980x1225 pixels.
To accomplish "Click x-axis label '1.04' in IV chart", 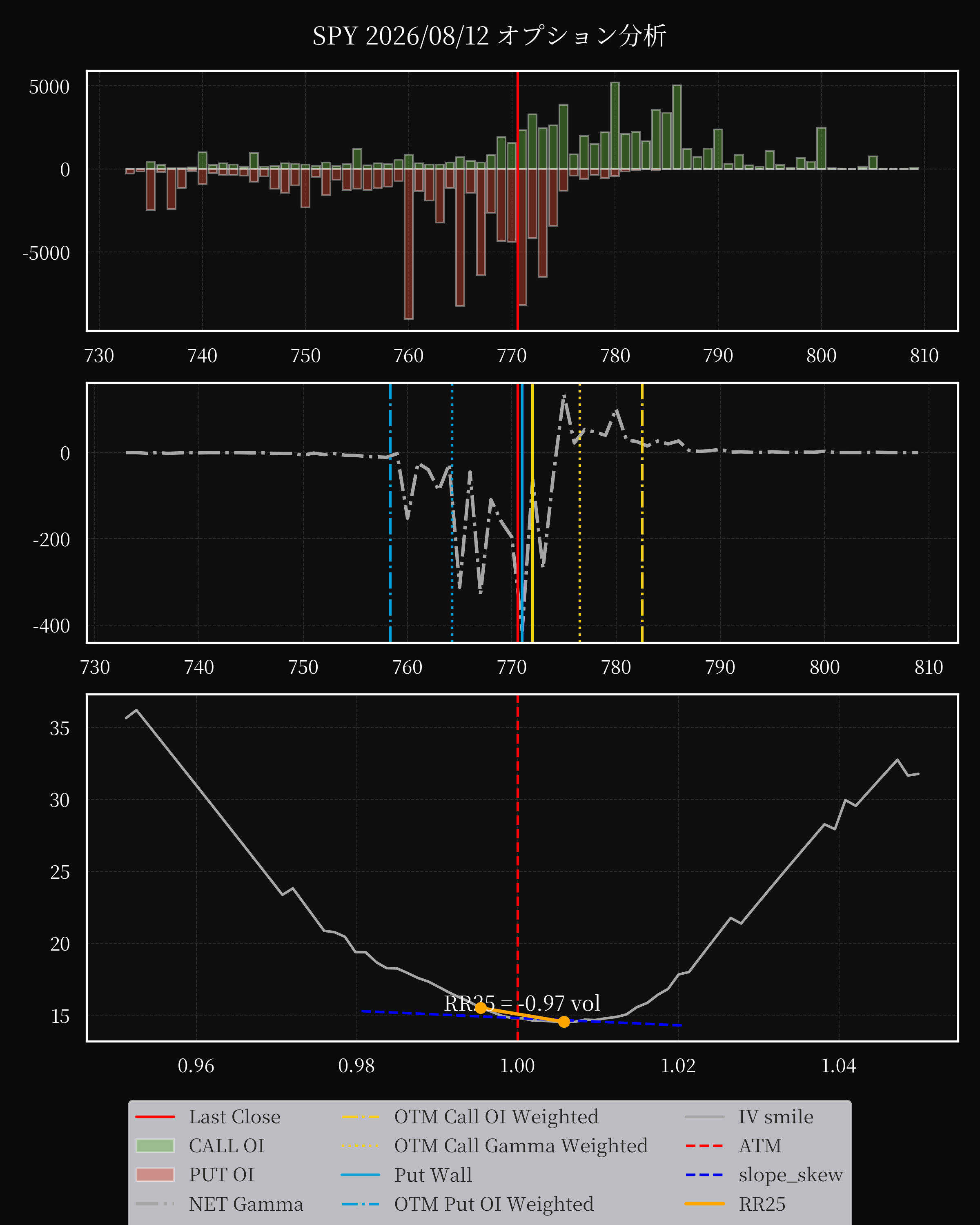I will [839, 1065].
